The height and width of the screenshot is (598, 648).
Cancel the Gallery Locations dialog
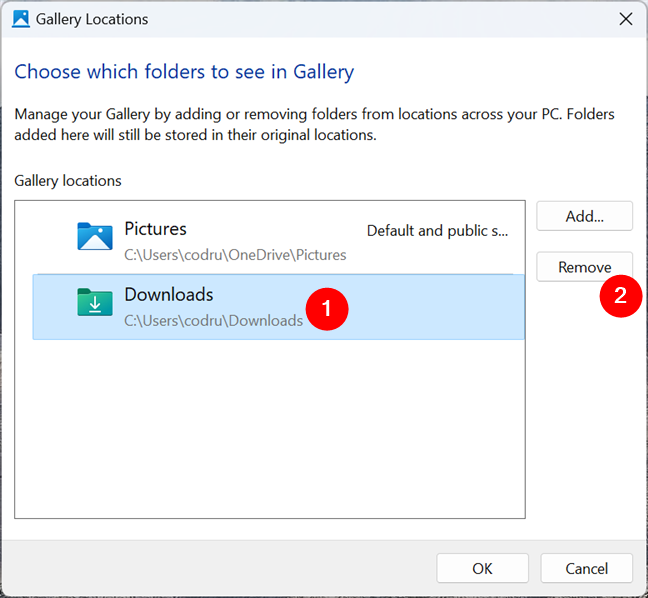(586, 568)
